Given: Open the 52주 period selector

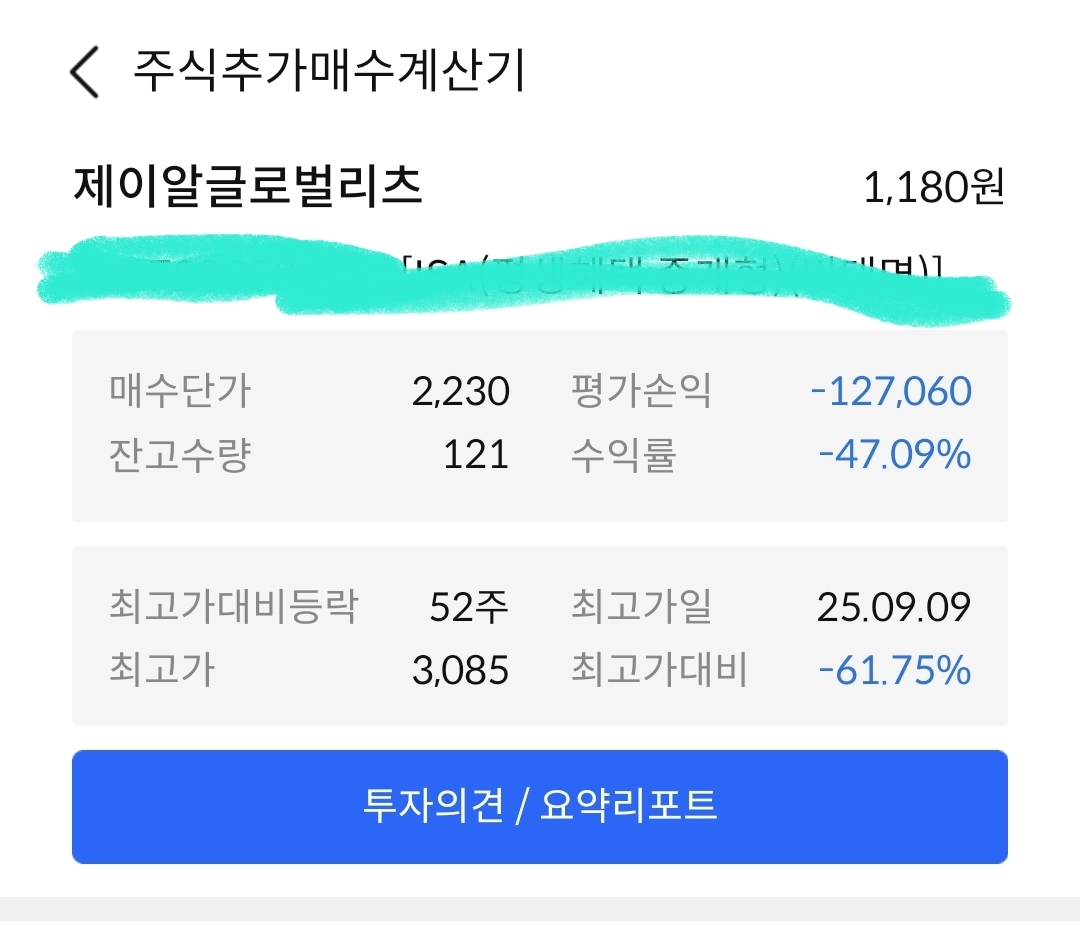Looking at the screenshot, I should 469,607.
